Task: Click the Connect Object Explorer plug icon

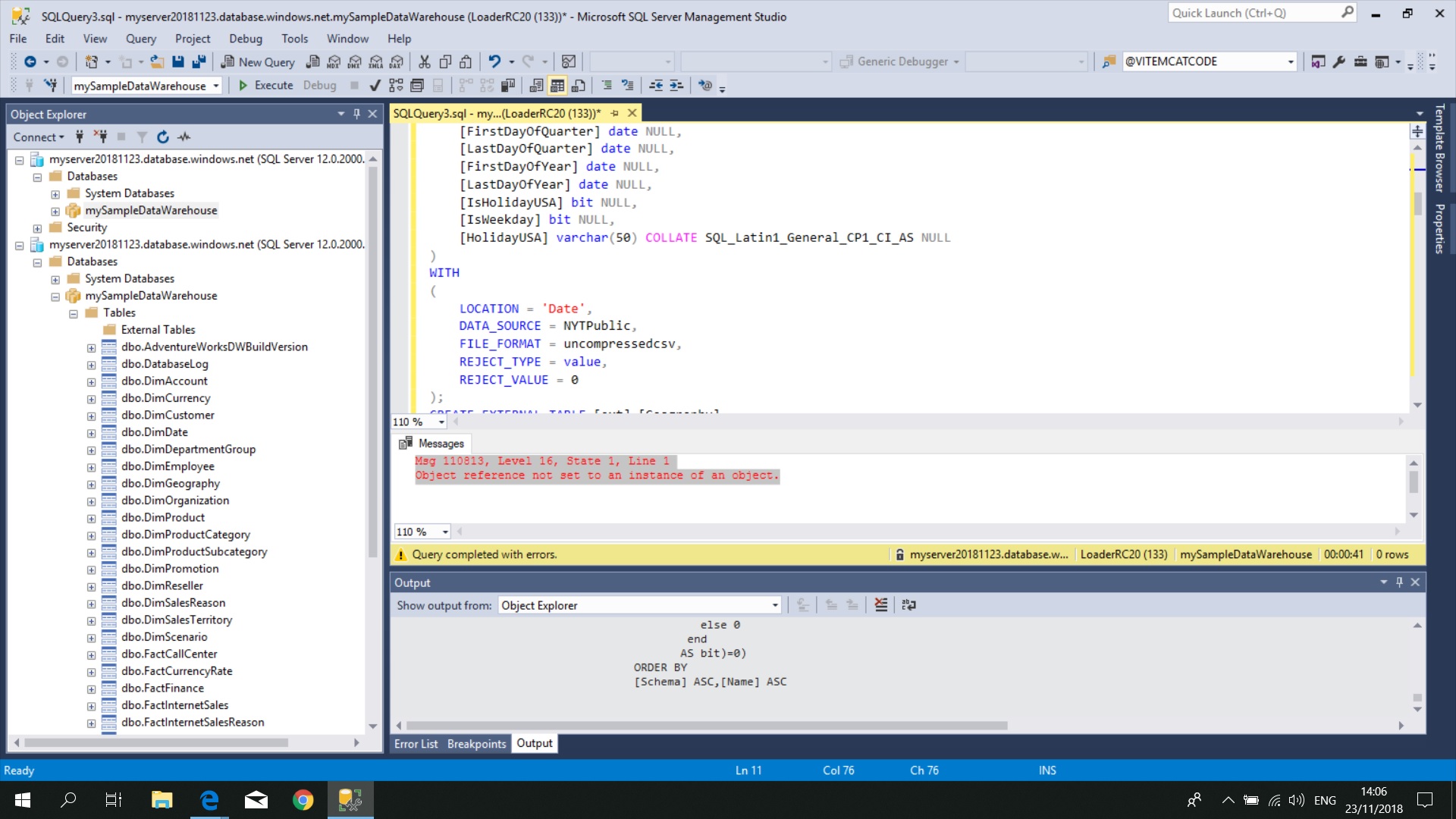Action: pos(80,137)
